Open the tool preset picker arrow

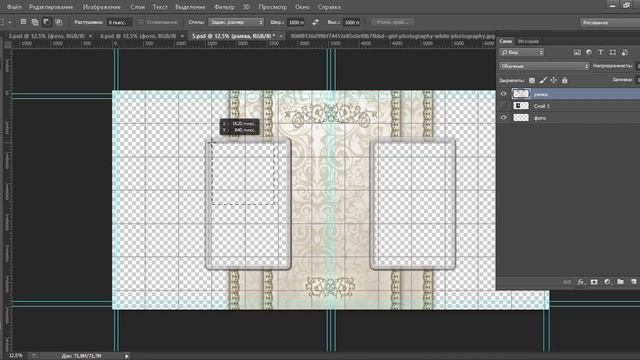(10, 22)
